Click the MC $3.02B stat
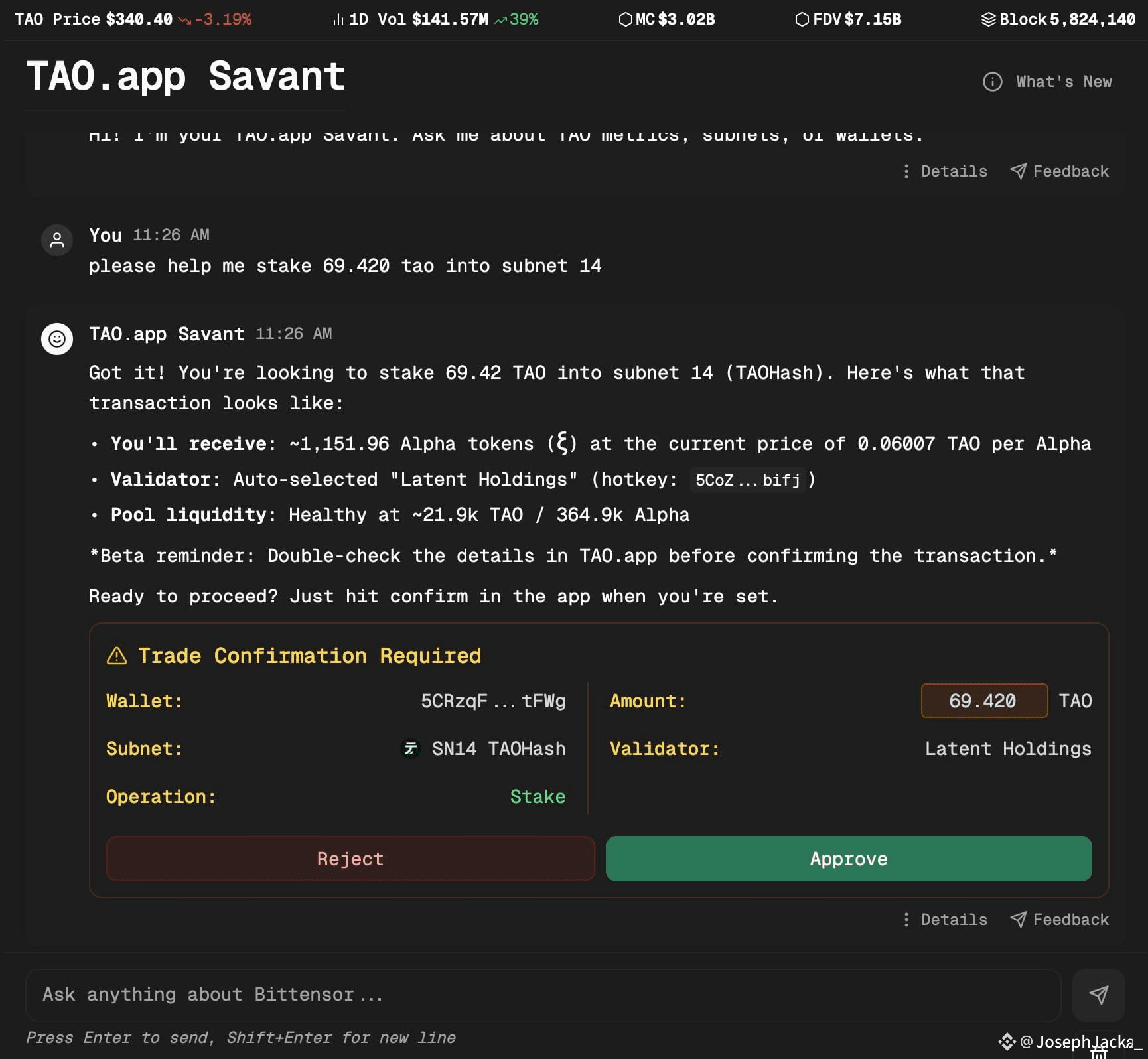 (x=667, y=19)
